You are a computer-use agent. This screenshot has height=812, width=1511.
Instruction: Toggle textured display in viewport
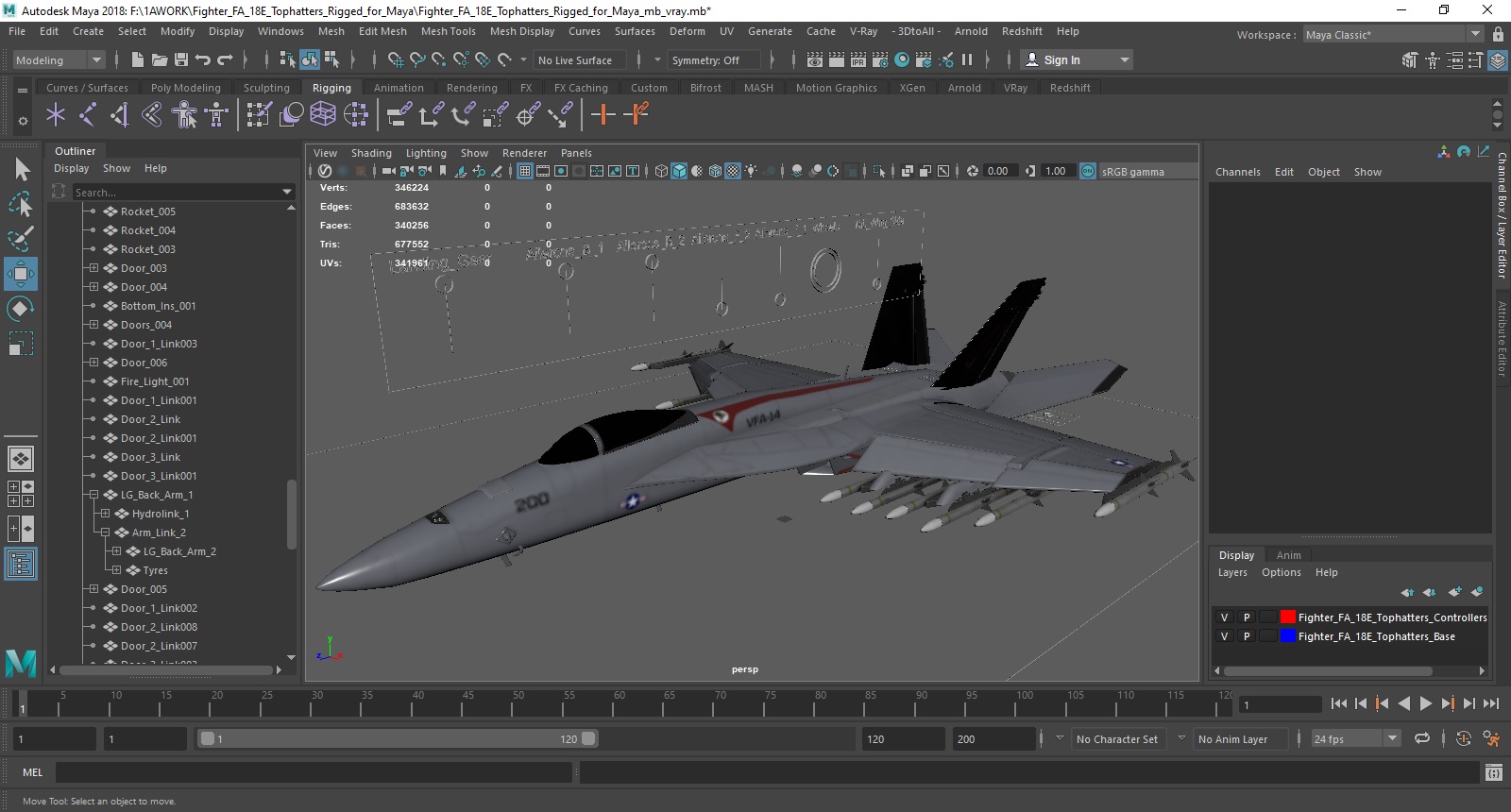click(733, 171)
